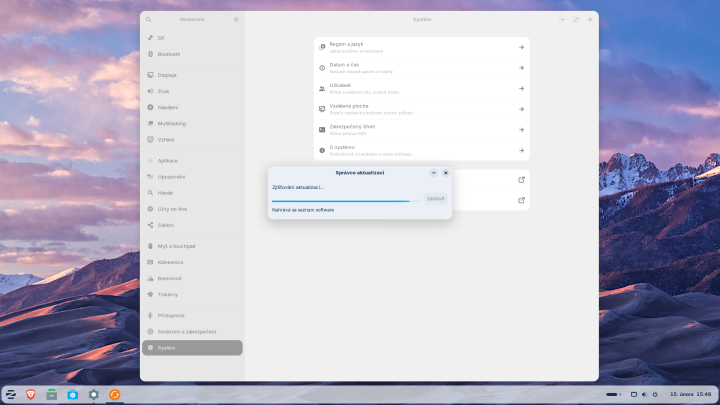Click the Datum a čas clock icon

click(322, 68)
